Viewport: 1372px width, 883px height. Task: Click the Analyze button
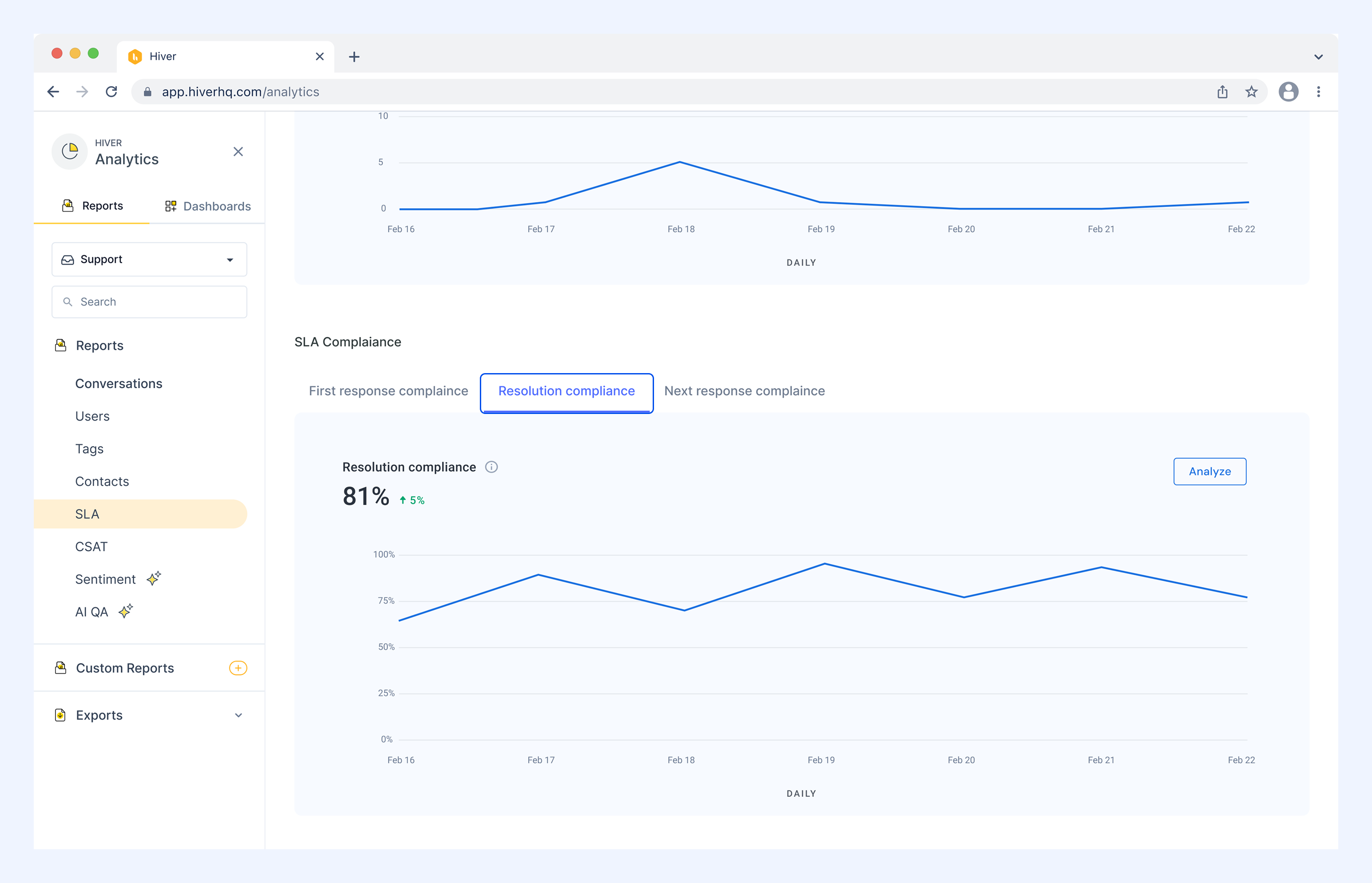[x=1210, y=471]
